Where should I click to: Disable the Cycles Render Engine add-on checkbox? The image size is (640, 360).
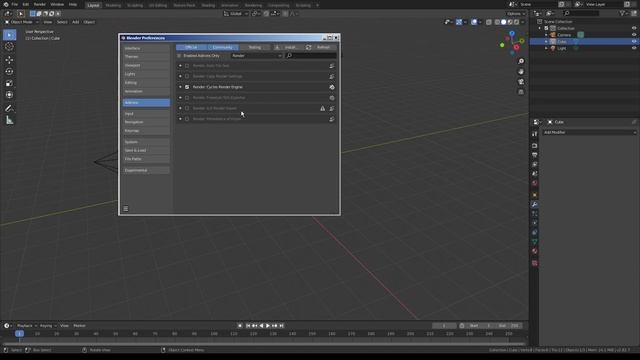(187, 87)
